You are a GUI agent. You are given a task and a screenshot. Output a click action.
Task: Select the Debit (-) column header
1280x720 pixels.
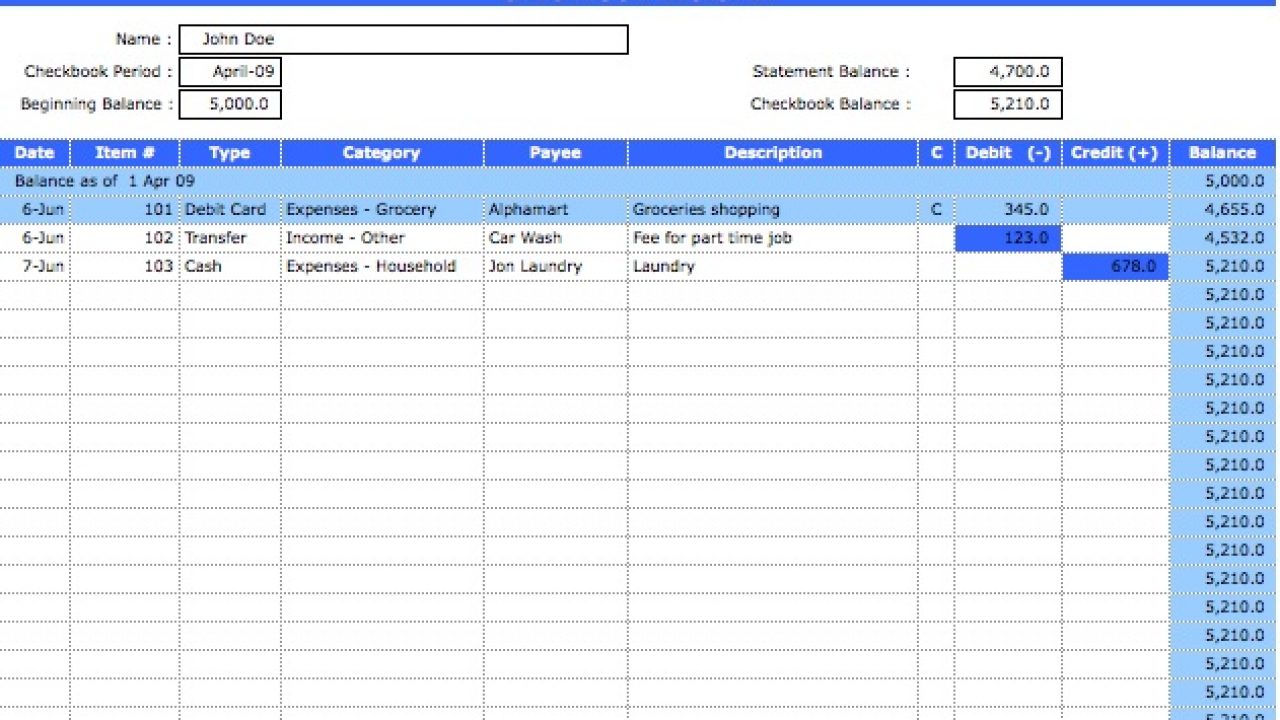point(1007,152)
